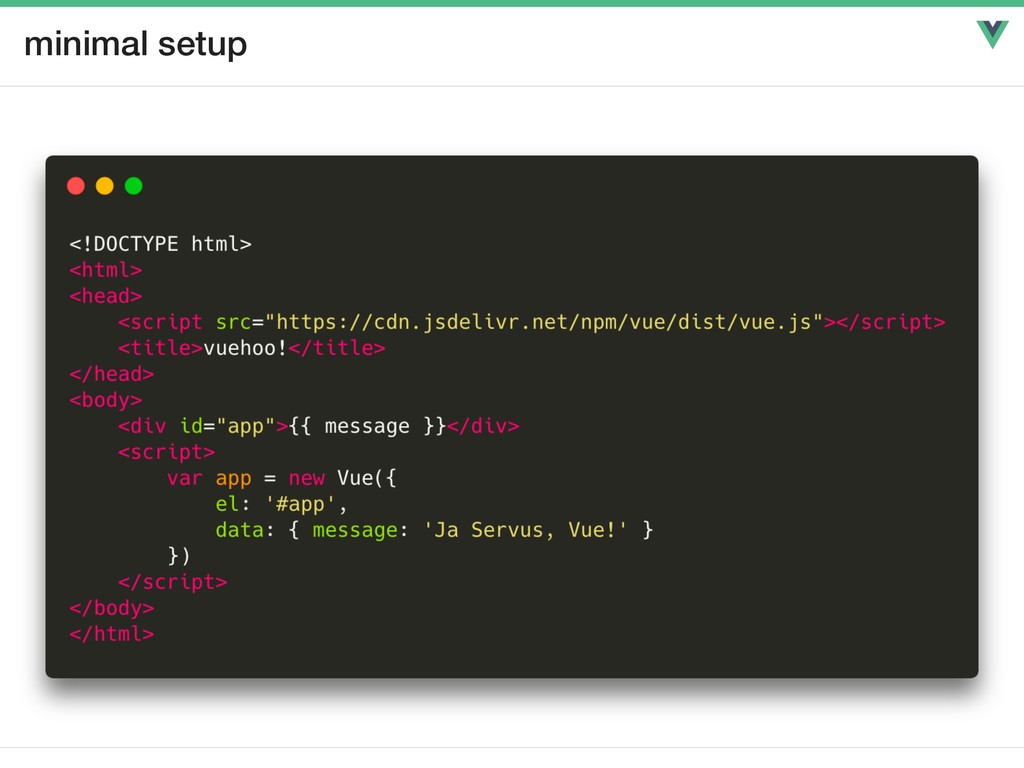Click the '<!DOCTYPE html>' line
This screenshot has height=768, width=1024.
(x=161, y=244)
